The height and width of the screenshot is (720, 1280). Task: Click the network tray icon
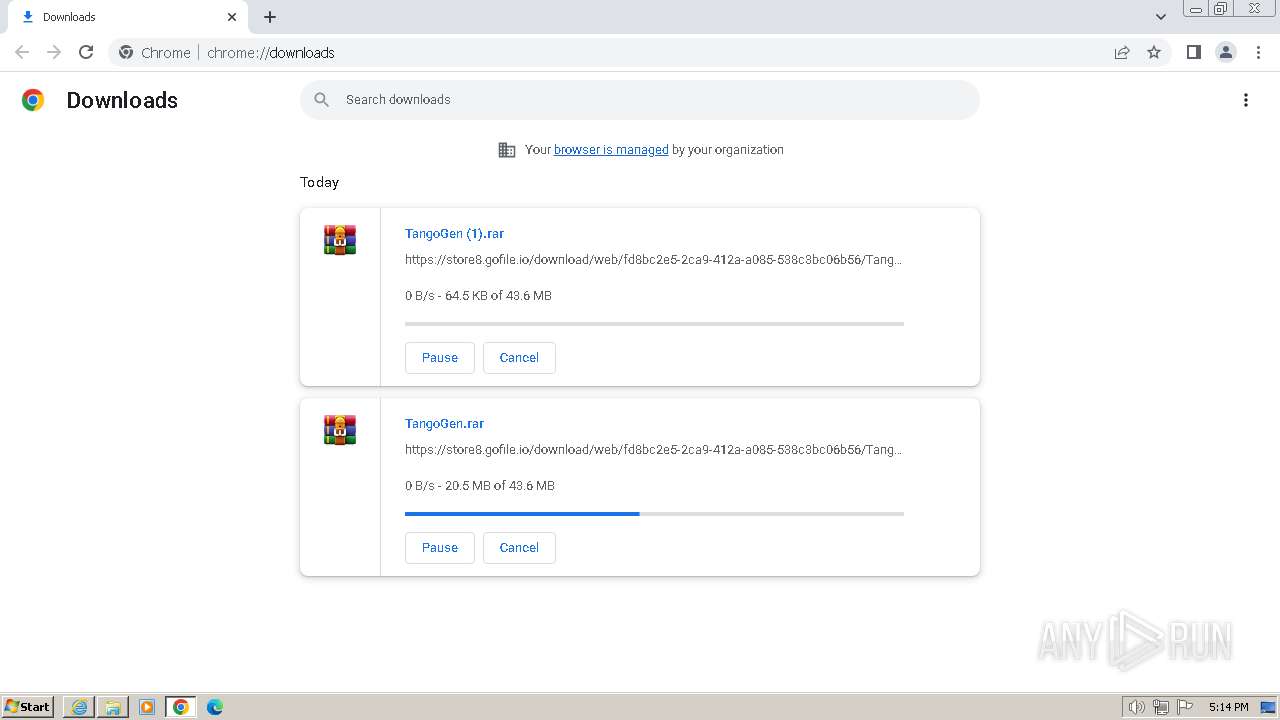[x=1161, y=707]
